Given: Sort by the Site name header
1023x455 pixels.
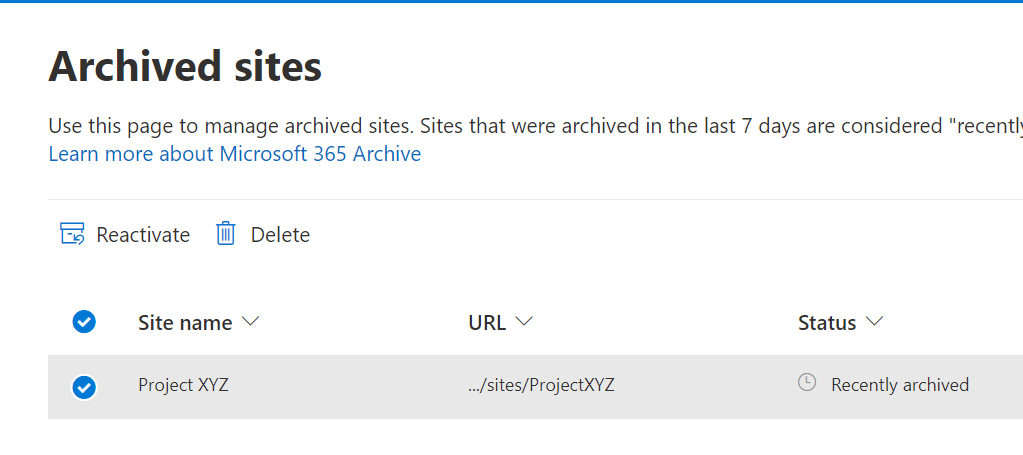Looking at the screenshot, I should [185, 323].
